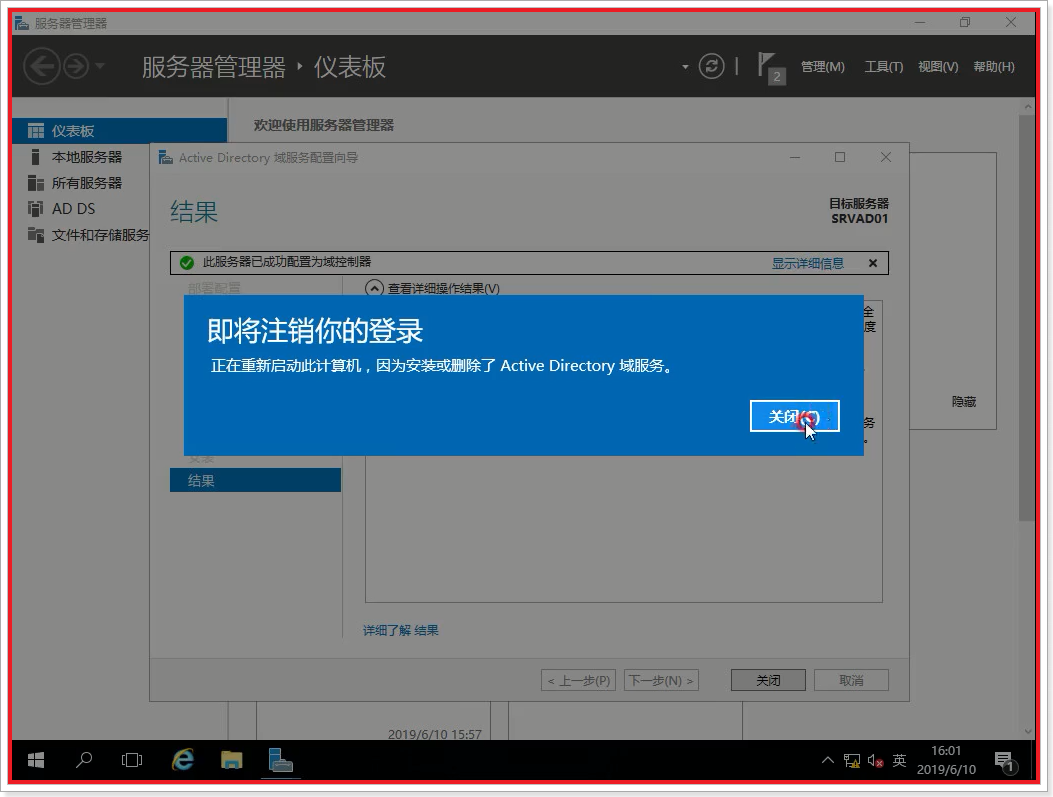Launch Internet Explorer from the taskbar
This screenshot has width=1053, height=797.
coord(183,760)
